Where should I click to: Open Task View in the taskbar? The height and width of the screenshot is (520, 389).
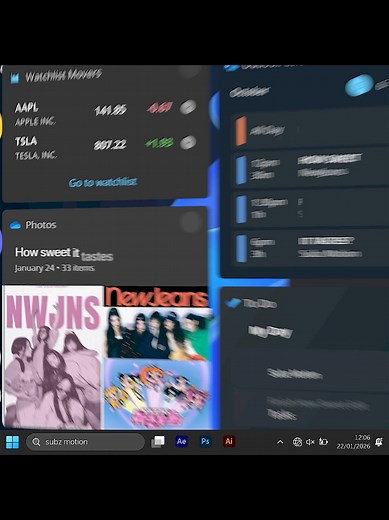click(x=158, y=442)
